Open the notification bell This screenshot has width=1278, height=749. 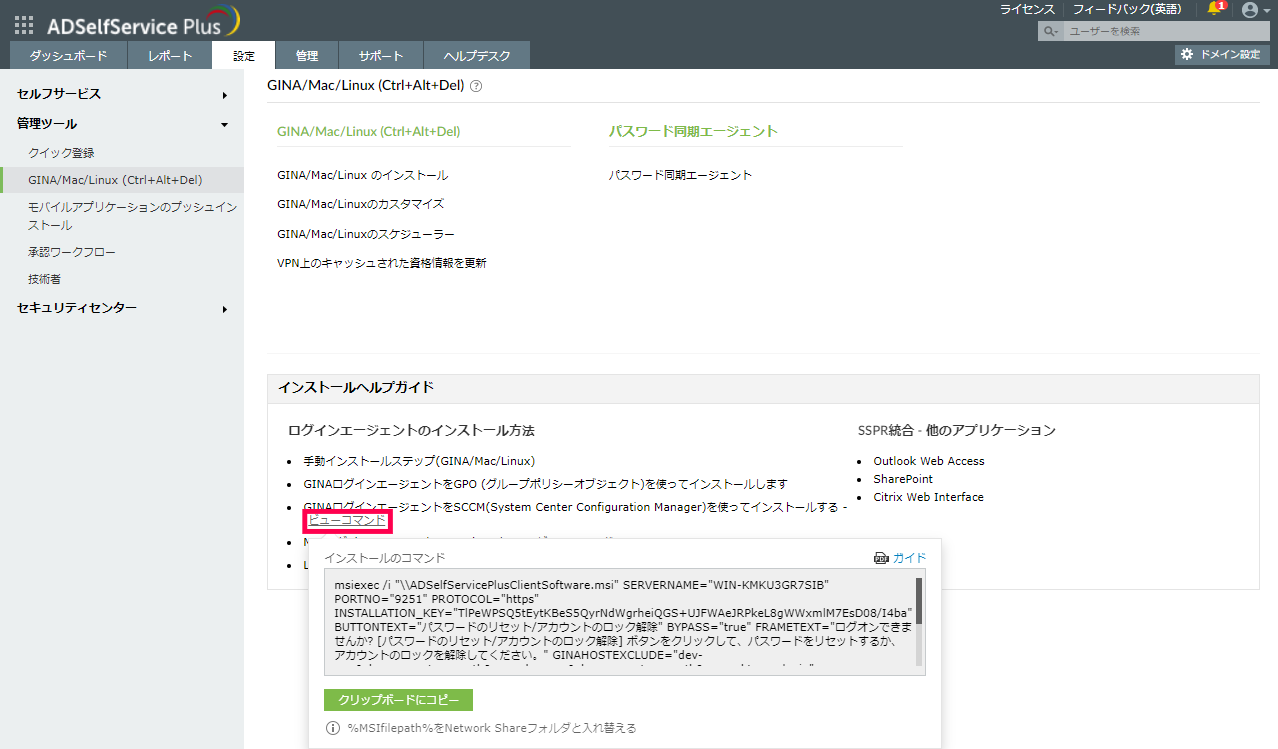1215,9
